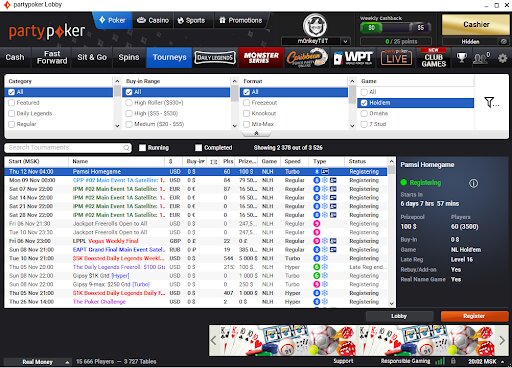Click the Search Tournaments field
This screenshot has width=512, height=368.
pos(68,148)
